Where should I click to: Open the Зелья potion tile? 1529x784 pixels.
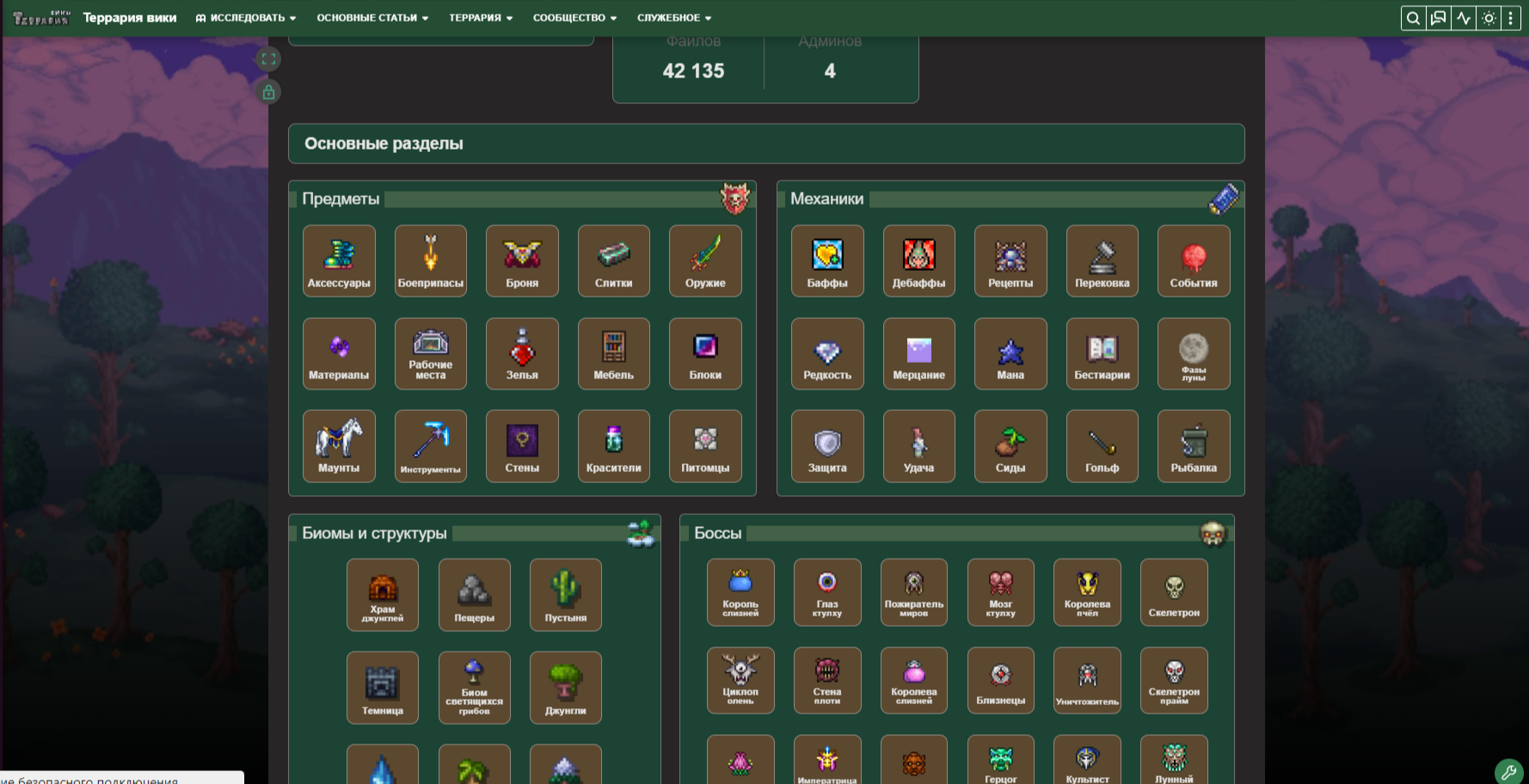coord(522,353)
